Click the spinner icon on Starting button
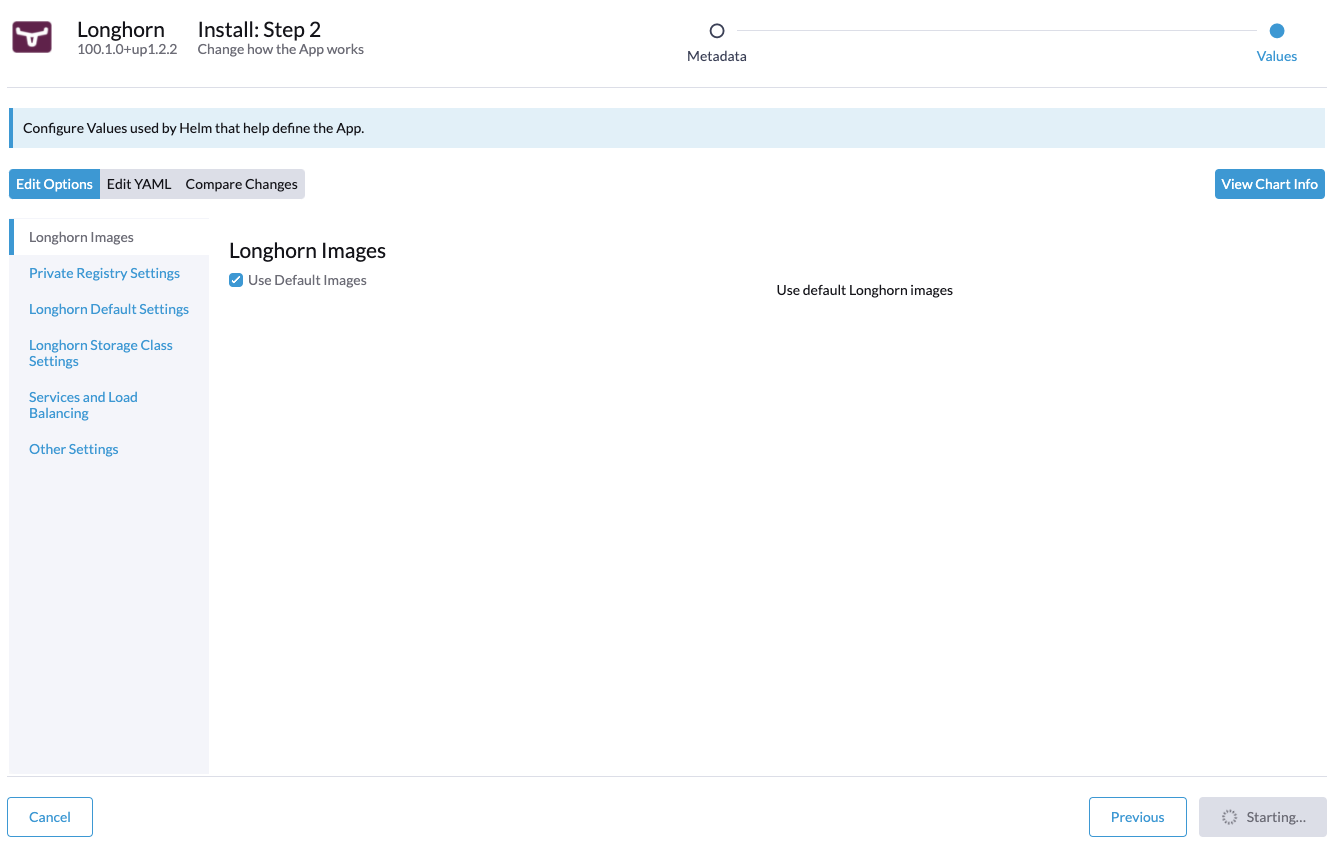The height and width of the screenshot is (850, 1338). pyautogui.click(x=1229, y=816)
